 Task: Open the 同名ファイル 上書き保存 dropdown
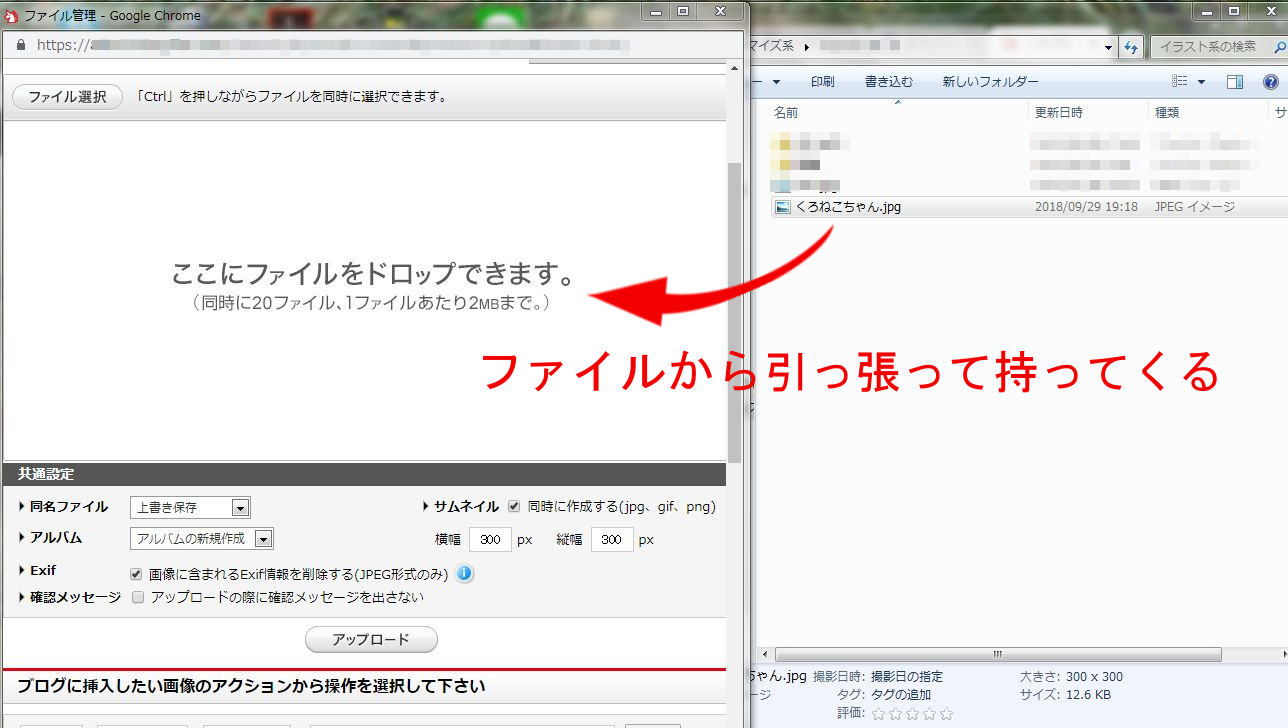(x=190, y=507)
